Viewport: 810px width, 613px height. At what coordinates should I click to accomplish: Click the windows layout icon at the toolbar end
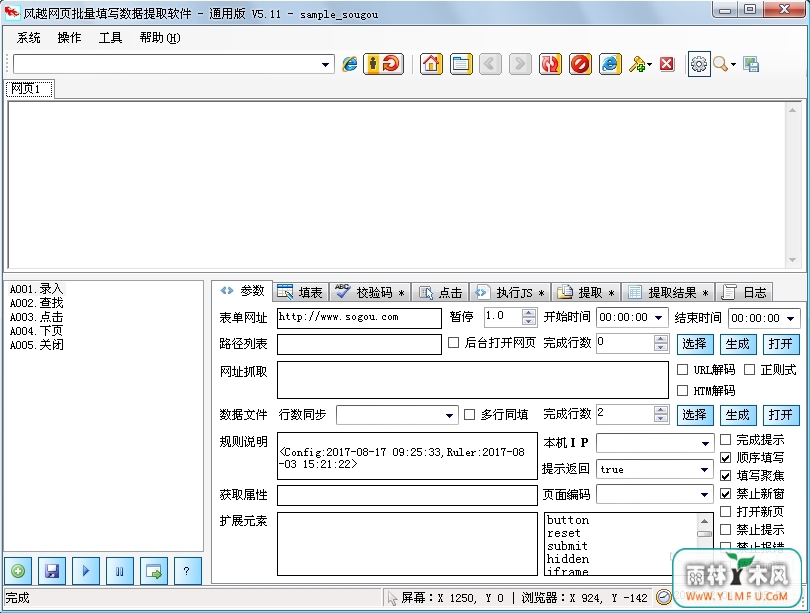point(751,64)
